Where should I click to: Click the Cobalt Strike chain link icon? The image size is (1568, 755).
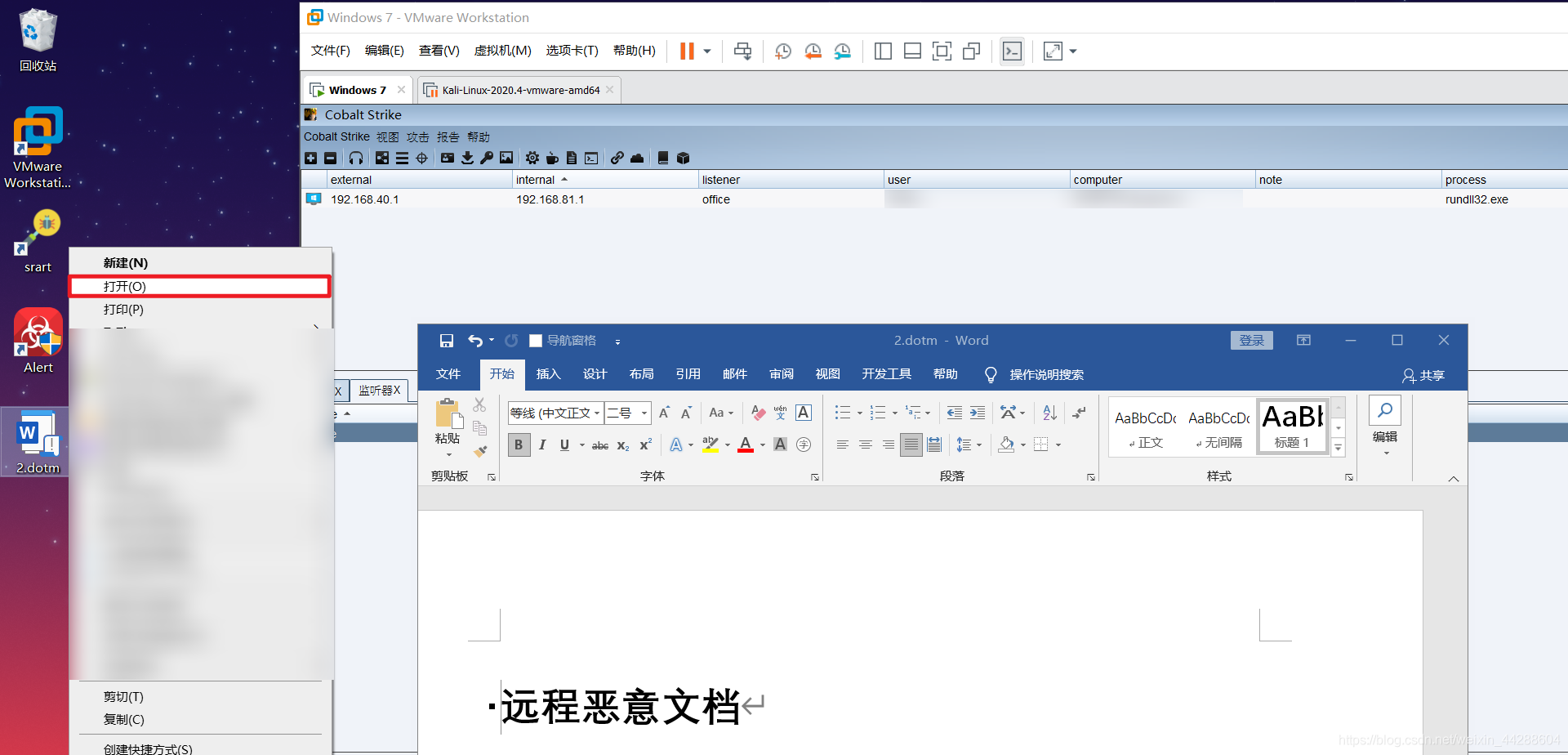(x=617, y=159)
